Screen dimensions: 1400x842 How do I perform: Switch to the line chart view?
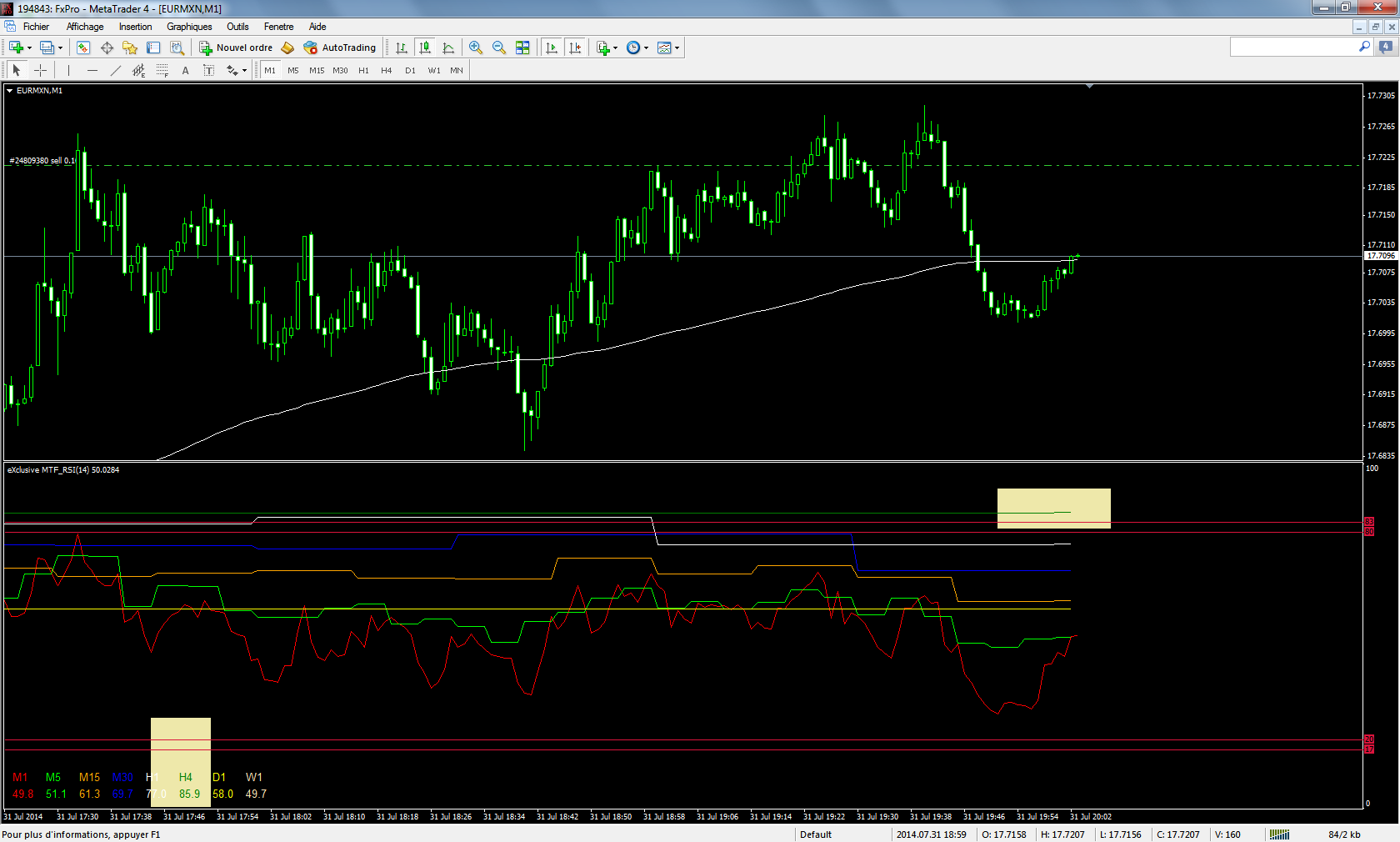[448, 48]
